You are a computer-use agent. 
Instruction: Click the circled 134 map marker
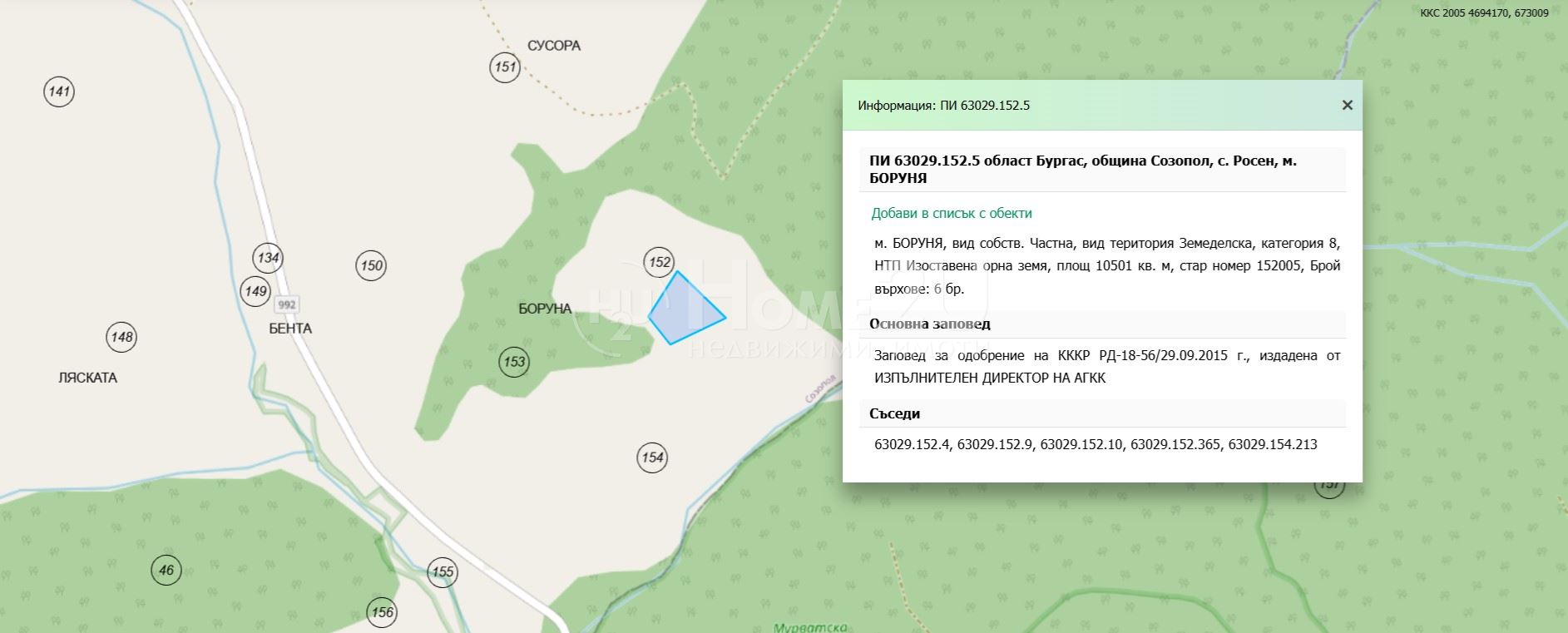click(x=268, y=257)
